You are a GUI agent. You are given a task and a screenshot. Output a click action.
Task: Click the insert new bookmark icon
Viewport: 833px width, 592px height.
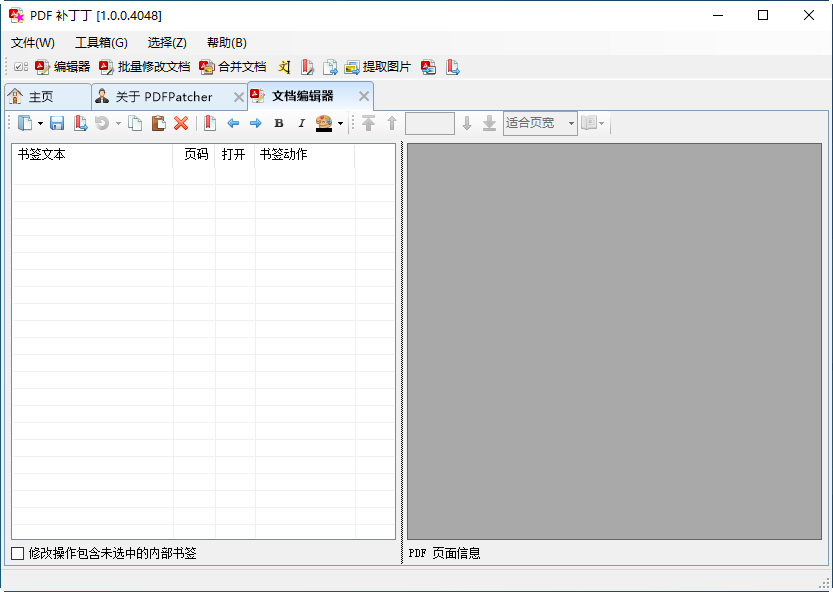pyautogui.click(x=210, y=123)
